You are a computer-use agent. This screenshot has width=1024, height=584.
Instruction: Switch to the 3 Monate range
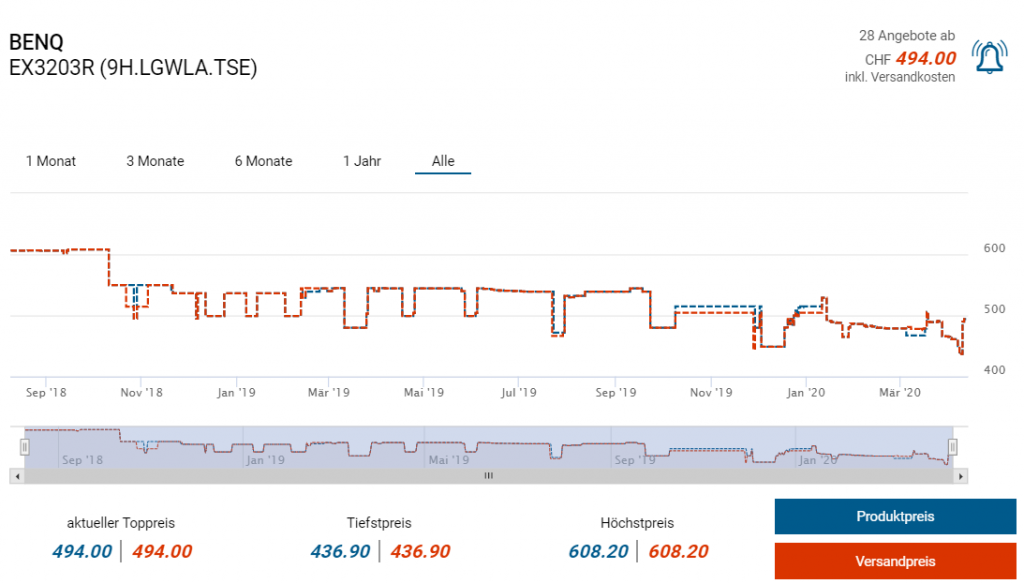tap(155, 161)
